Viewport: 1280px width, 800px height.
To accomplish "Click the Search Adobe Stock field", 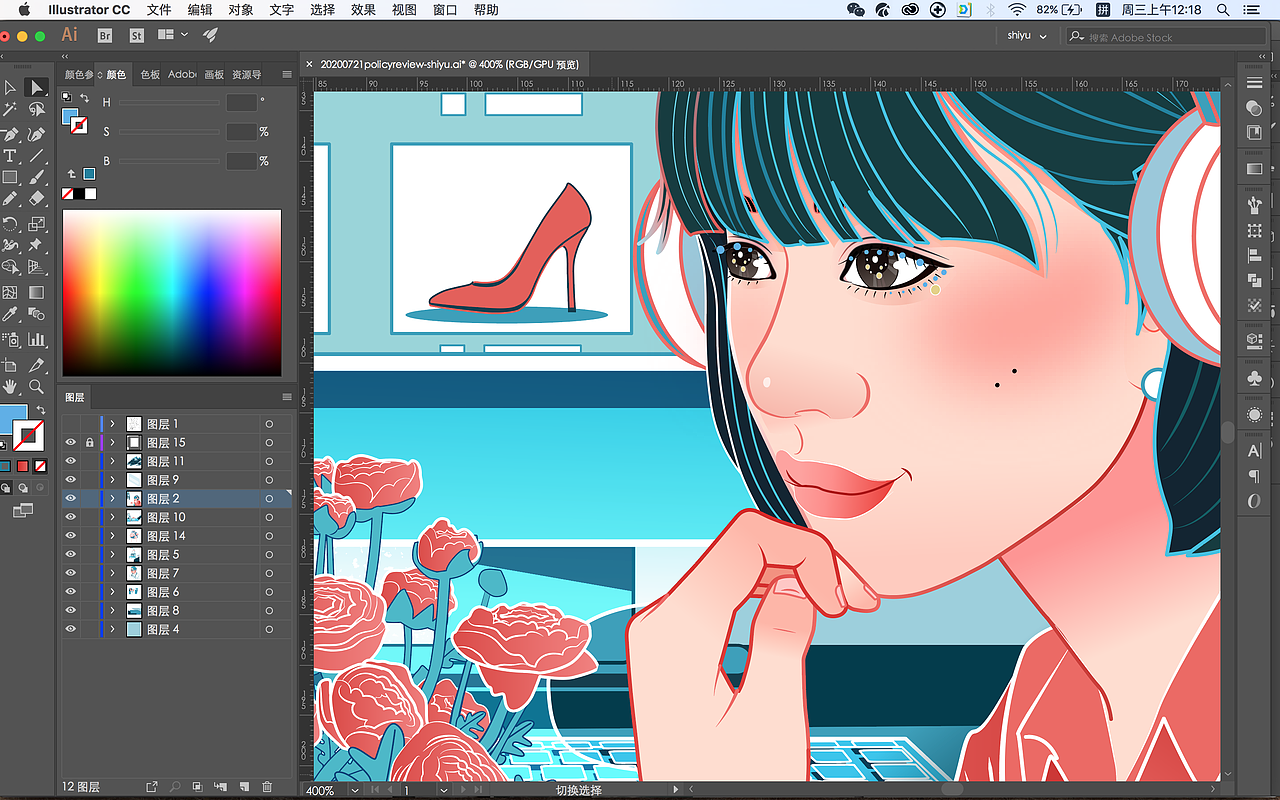I will coord(1166,37).
